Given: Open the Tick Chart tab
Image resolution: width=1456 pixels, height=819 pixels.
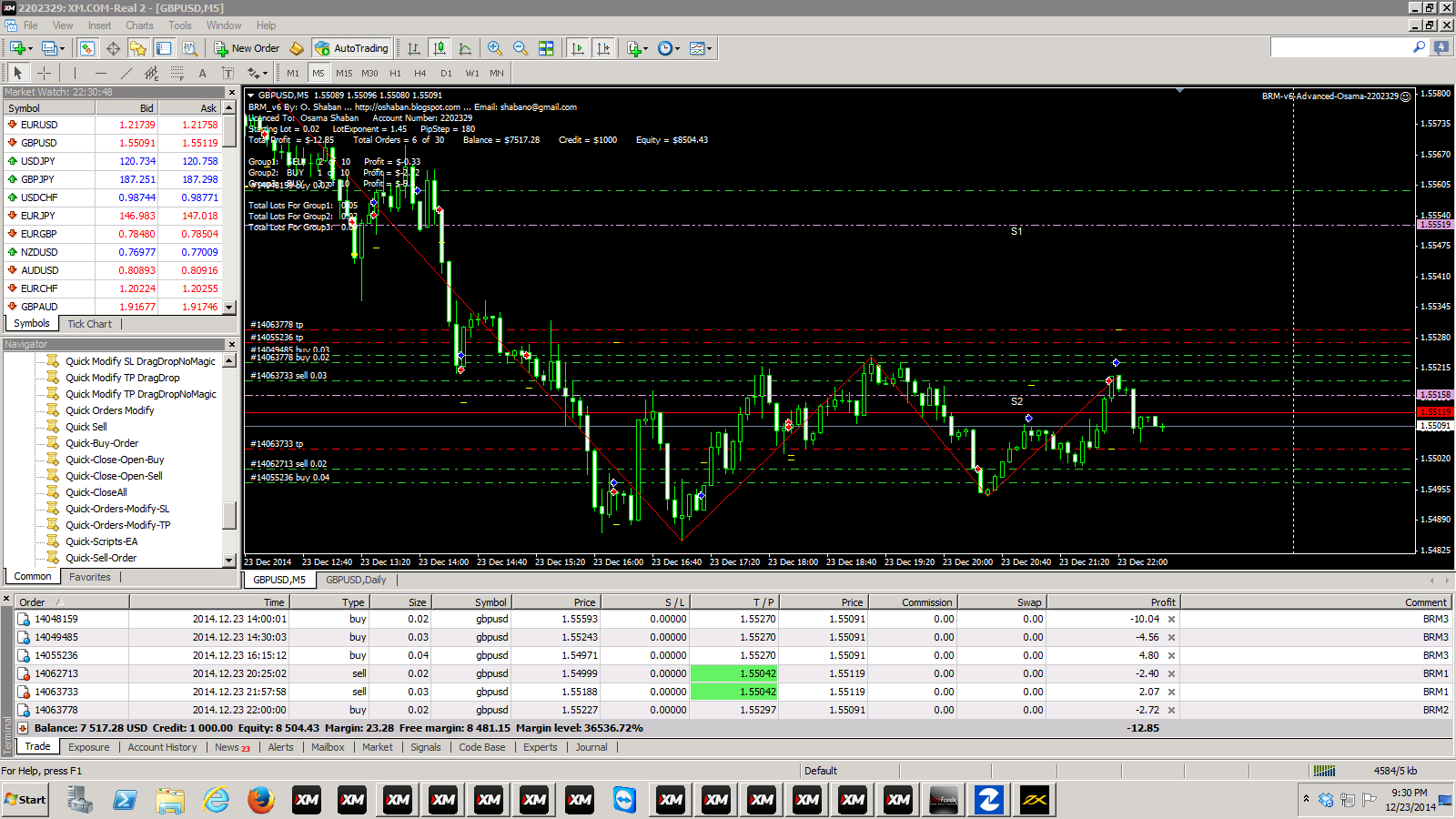Looking at the screenshot, I should [x=89, y=324].
